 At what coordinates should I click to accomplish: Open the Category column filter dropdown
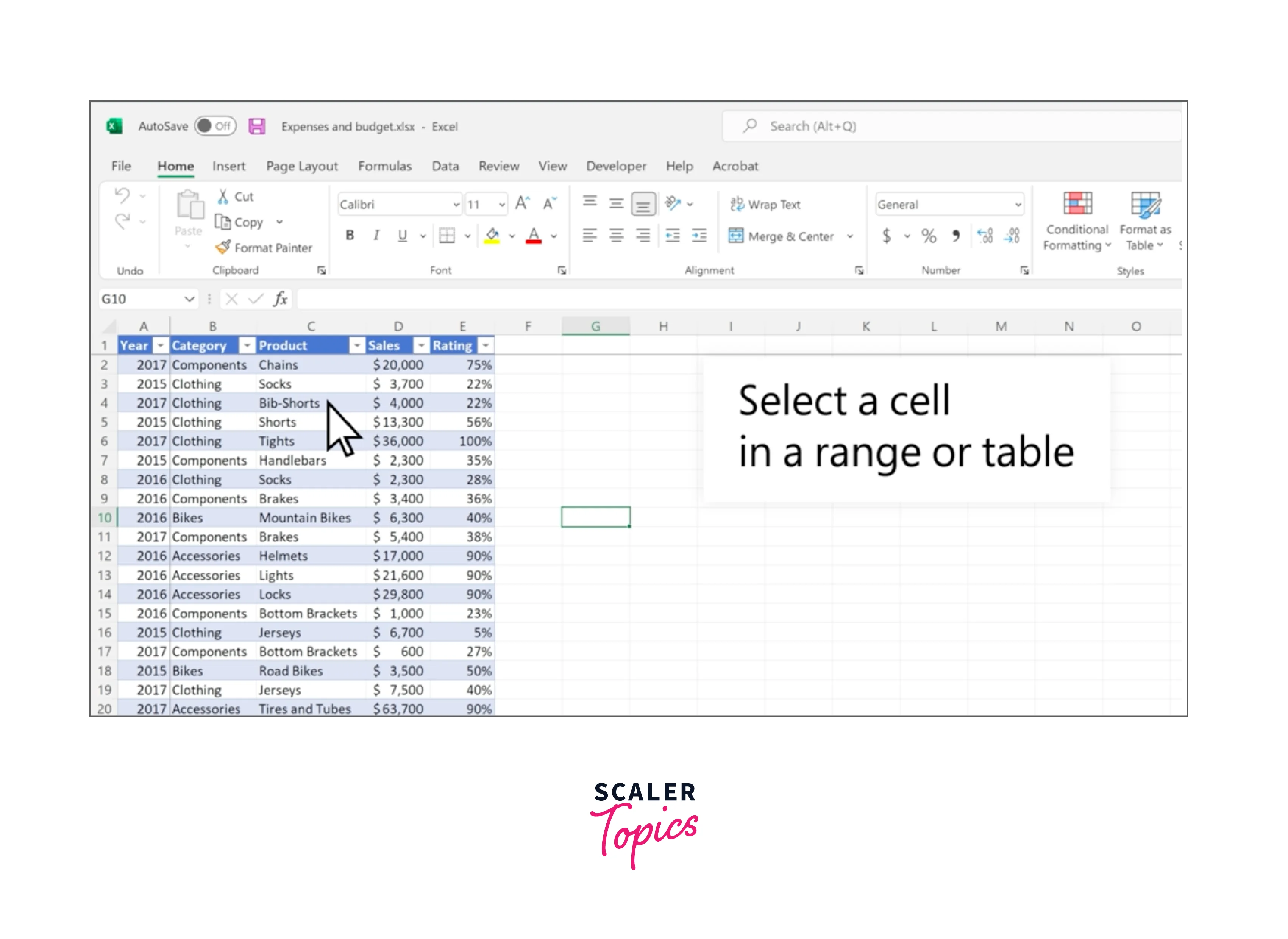pyautogui.click(x=247, y=345)
